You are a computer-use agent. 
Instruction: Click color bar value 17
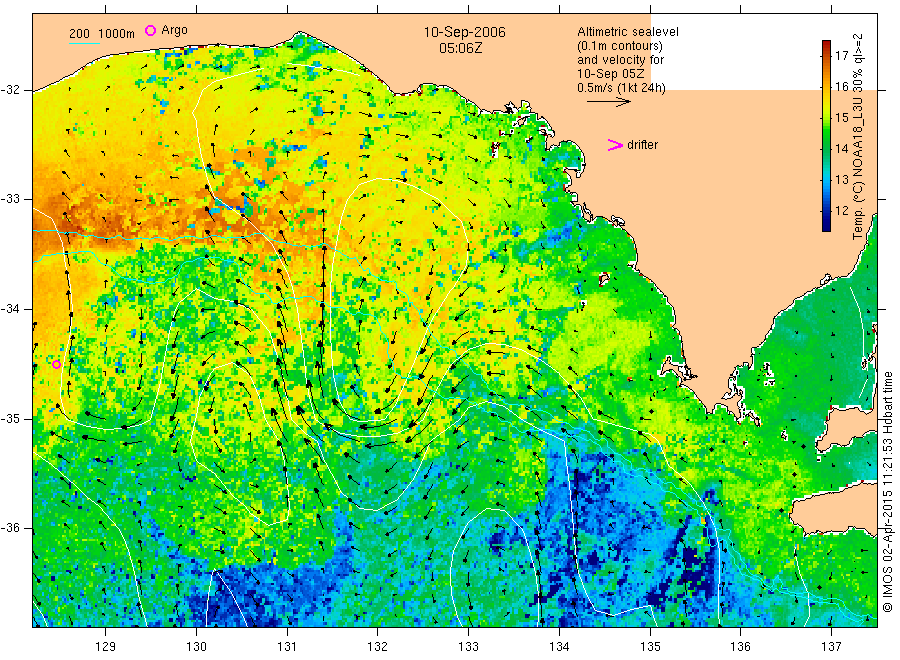click(x=841, y=56)
